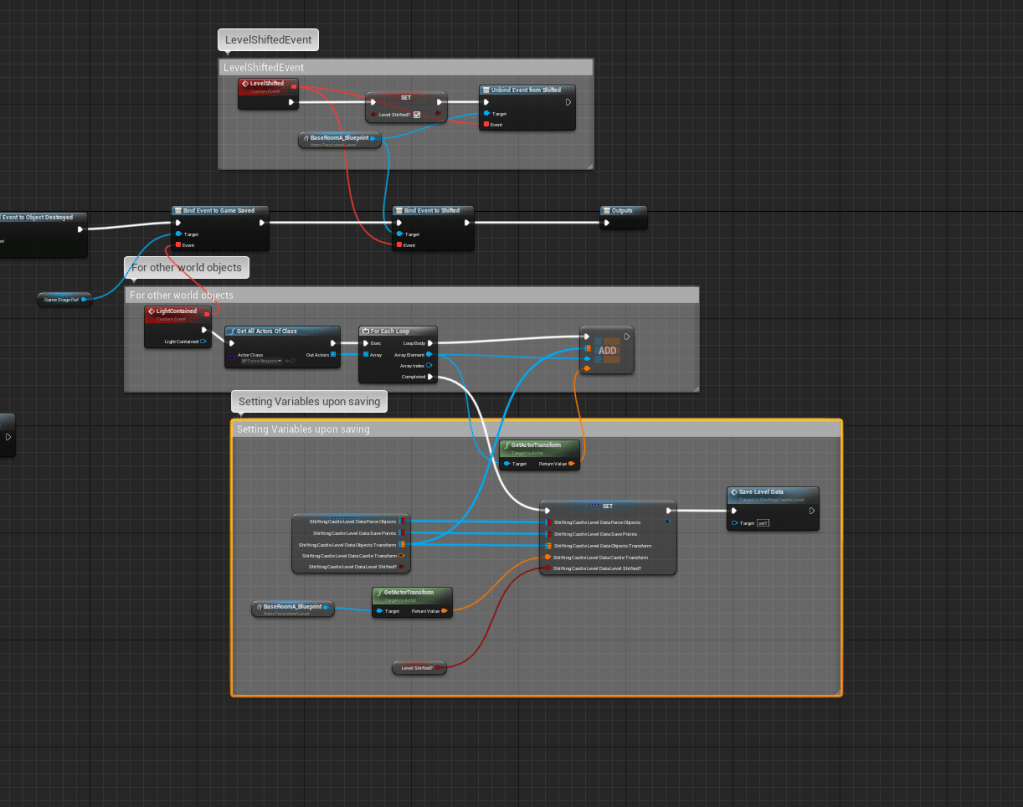Click the self target field on Save Level Data
Viewport: 1023px width, 807px height.
pyautogui.click(x=762, y=522)
